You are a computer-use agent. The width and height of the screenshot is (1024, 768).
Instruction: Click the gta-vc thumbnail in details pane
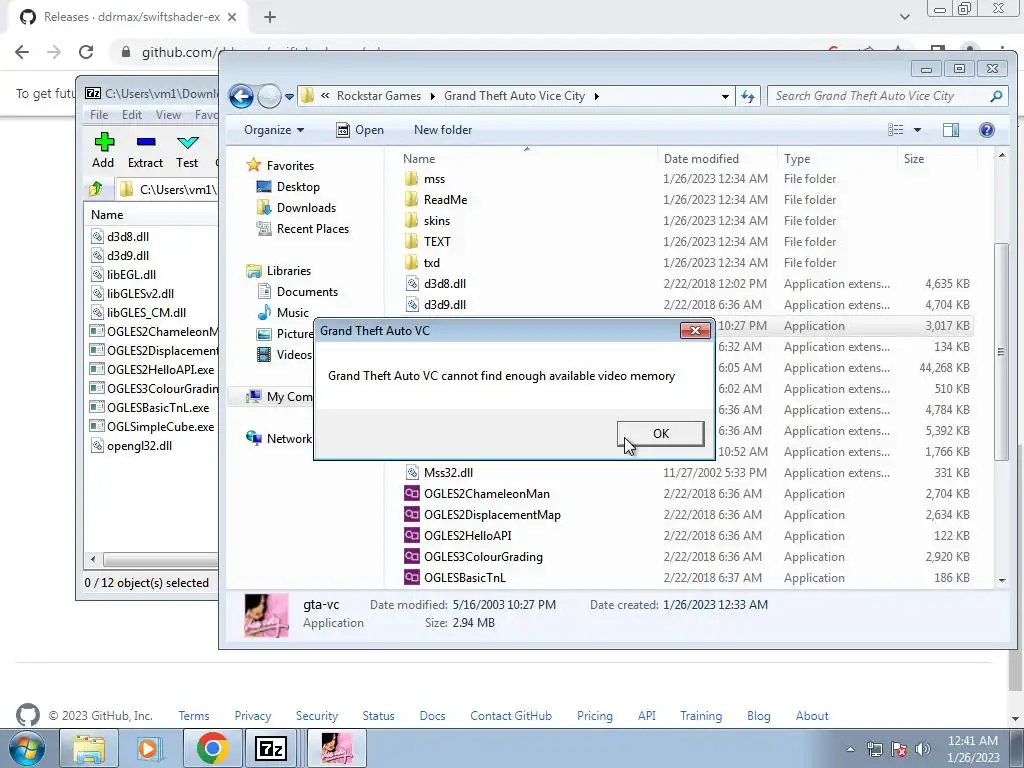tap(266, 615)
